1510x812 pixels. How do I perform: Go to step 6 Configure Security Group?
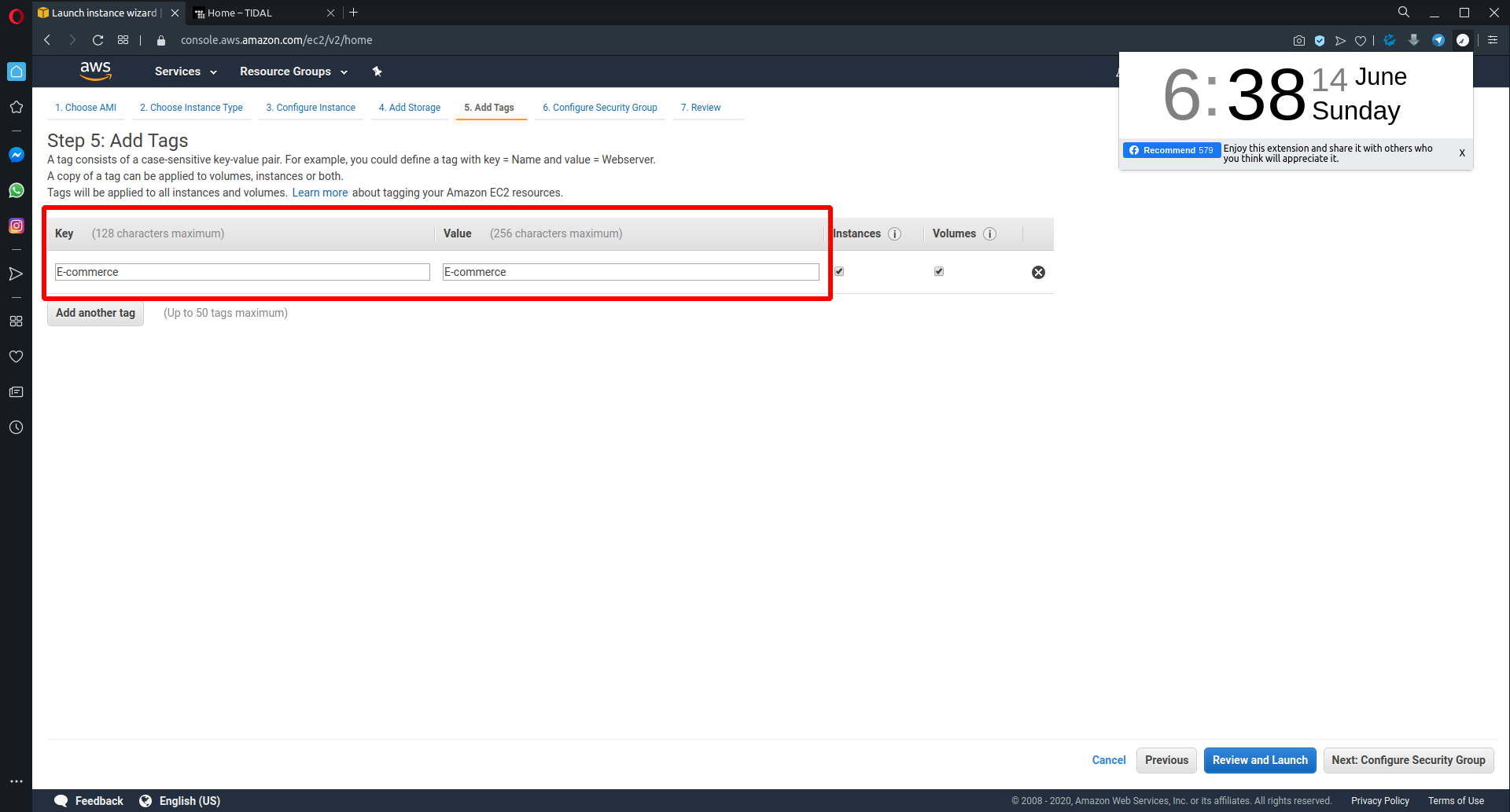click(600, 108)
